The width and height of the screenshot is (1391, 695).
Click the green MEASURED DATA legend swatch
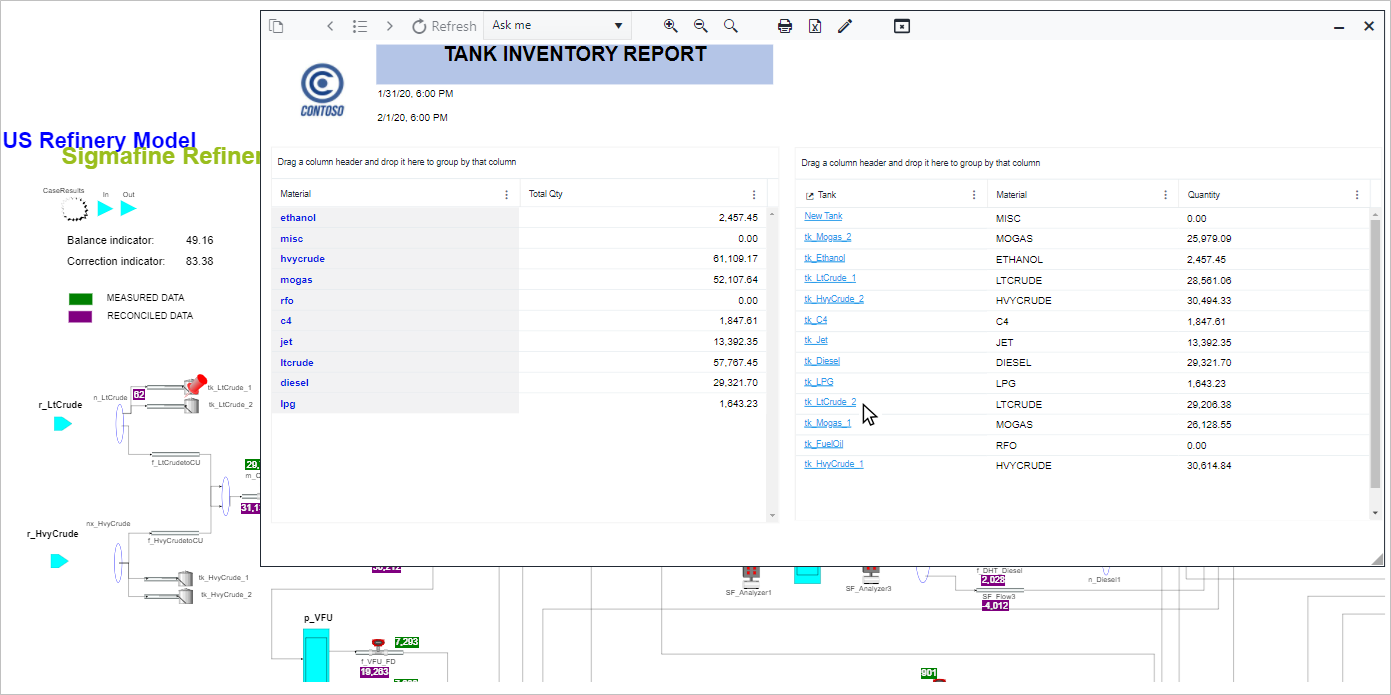click(80, 298)
